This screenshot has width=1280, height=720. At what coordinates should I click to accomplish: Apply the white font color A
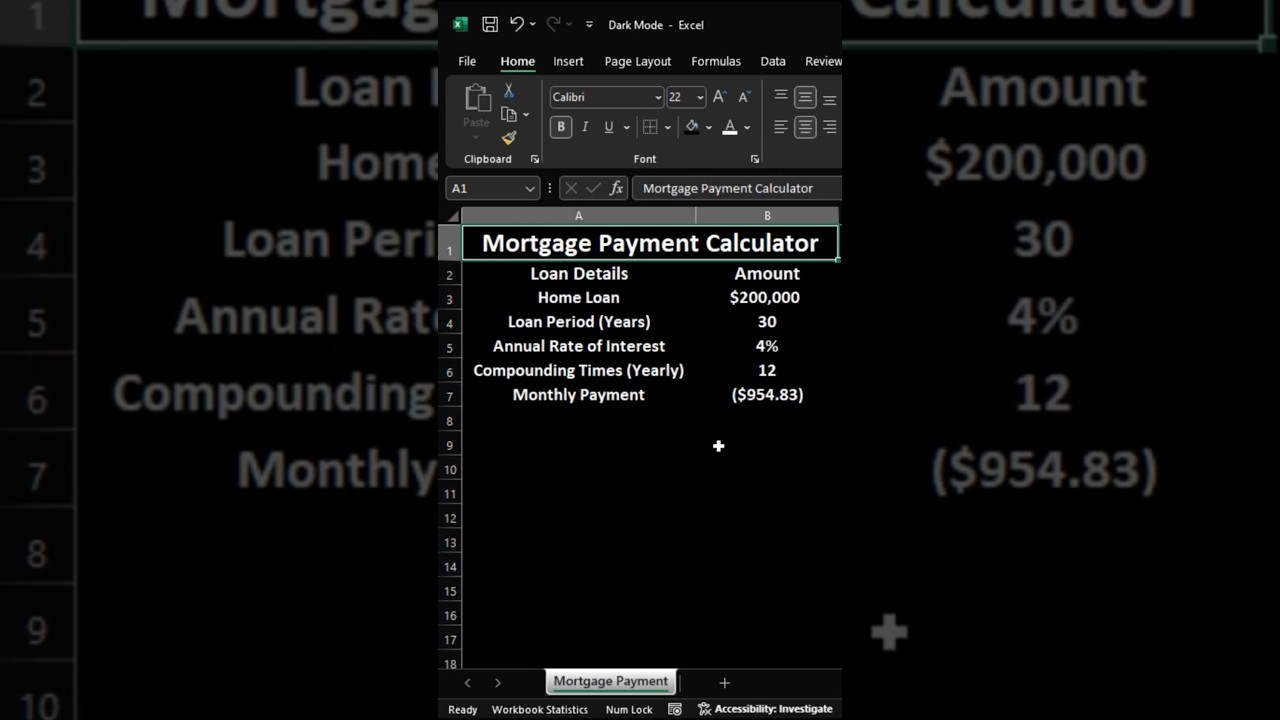click(730, 127)
